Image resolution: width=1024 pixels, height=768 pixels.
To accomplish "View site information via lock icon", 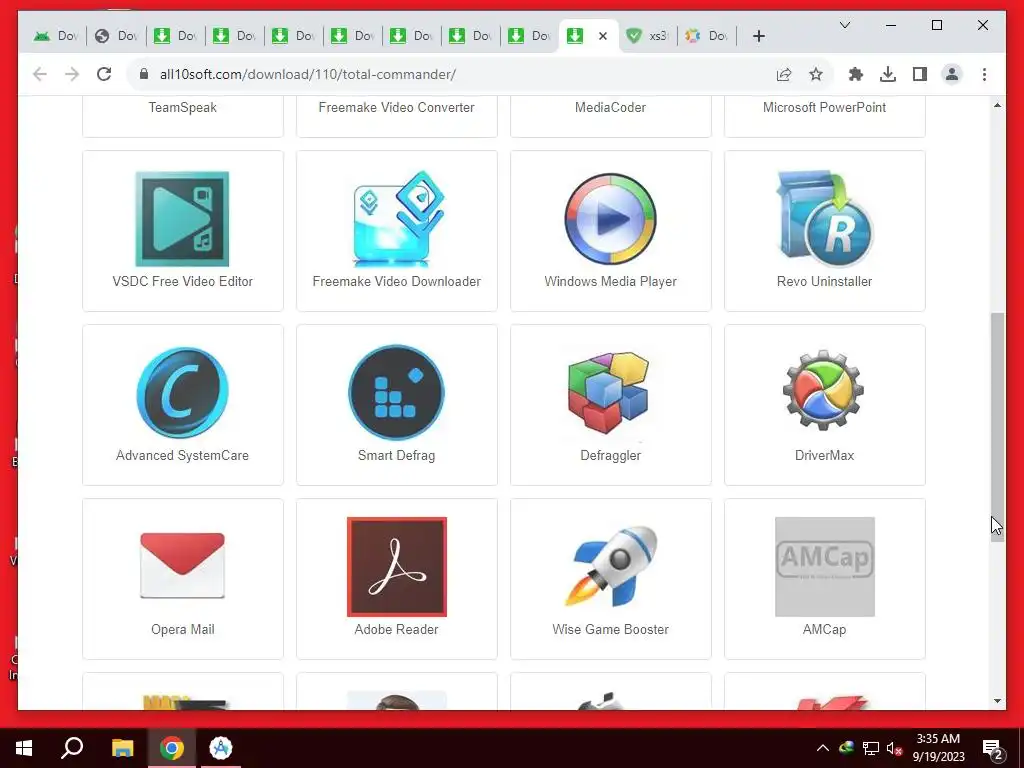I will click(144, 74).
